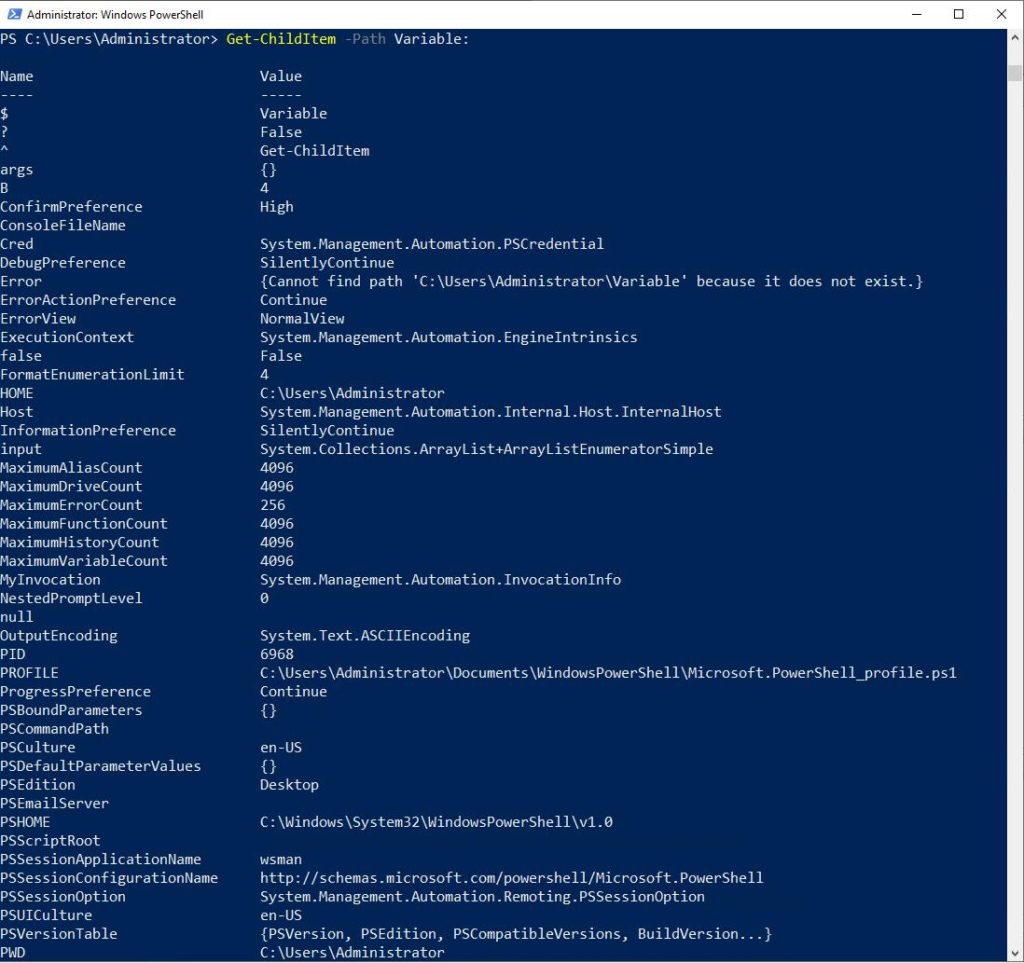Select the MaximumVariableCount variable name
Screen dimensions: 1024x963
pyautogui.click(x=84, y=561)
